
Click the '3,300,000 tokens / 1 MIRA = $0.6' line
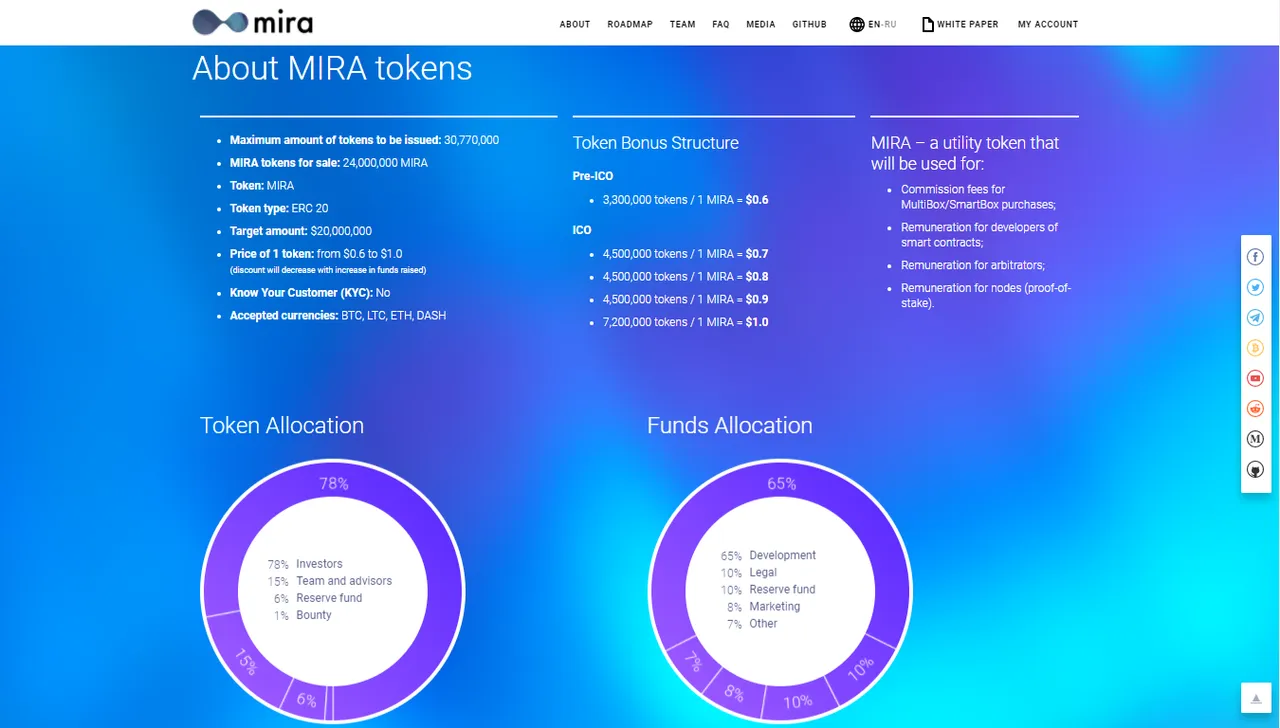[686, 200]
